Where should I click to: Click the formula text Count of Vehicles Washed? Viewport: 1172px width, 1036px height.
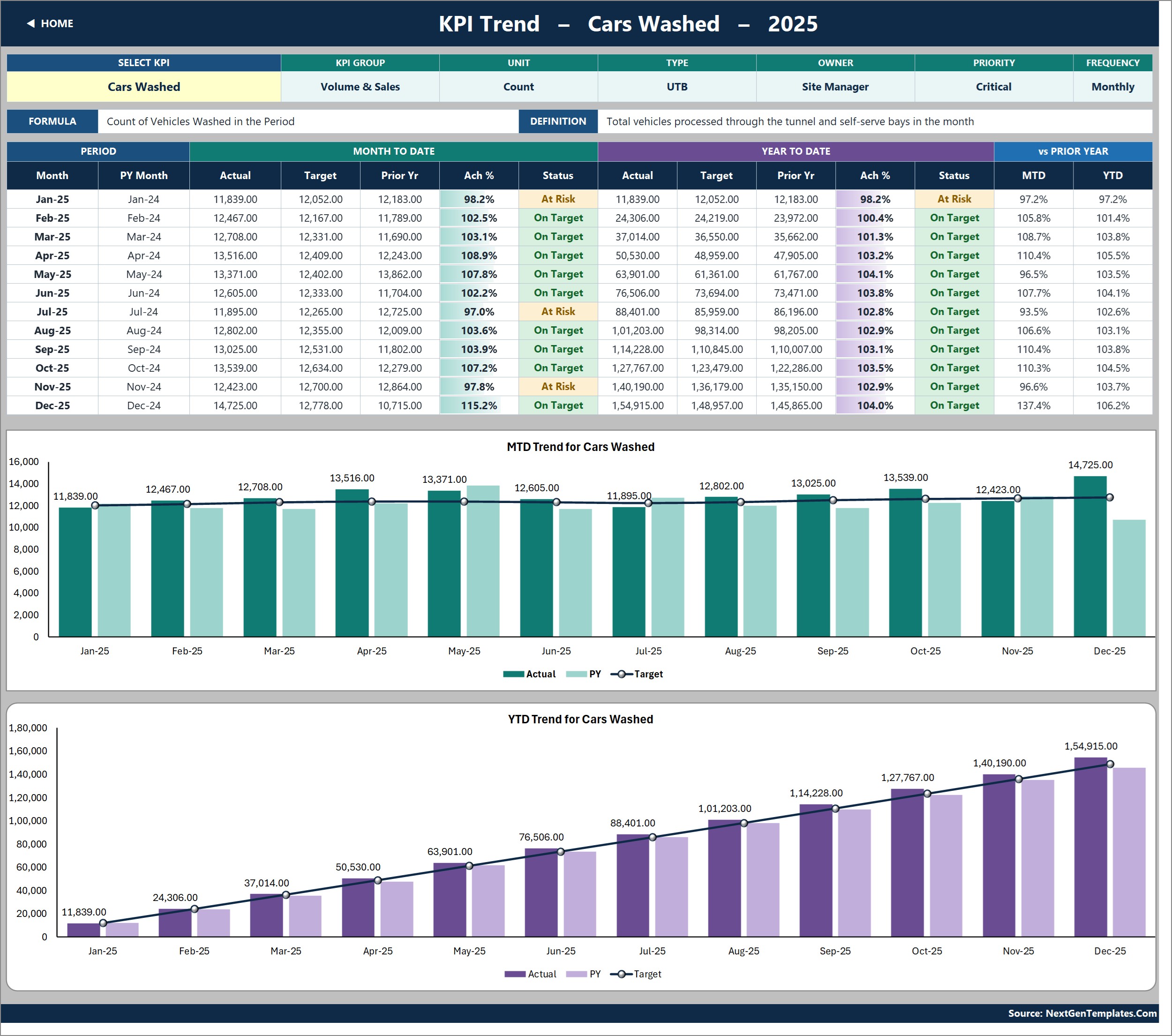coord(200,121)
